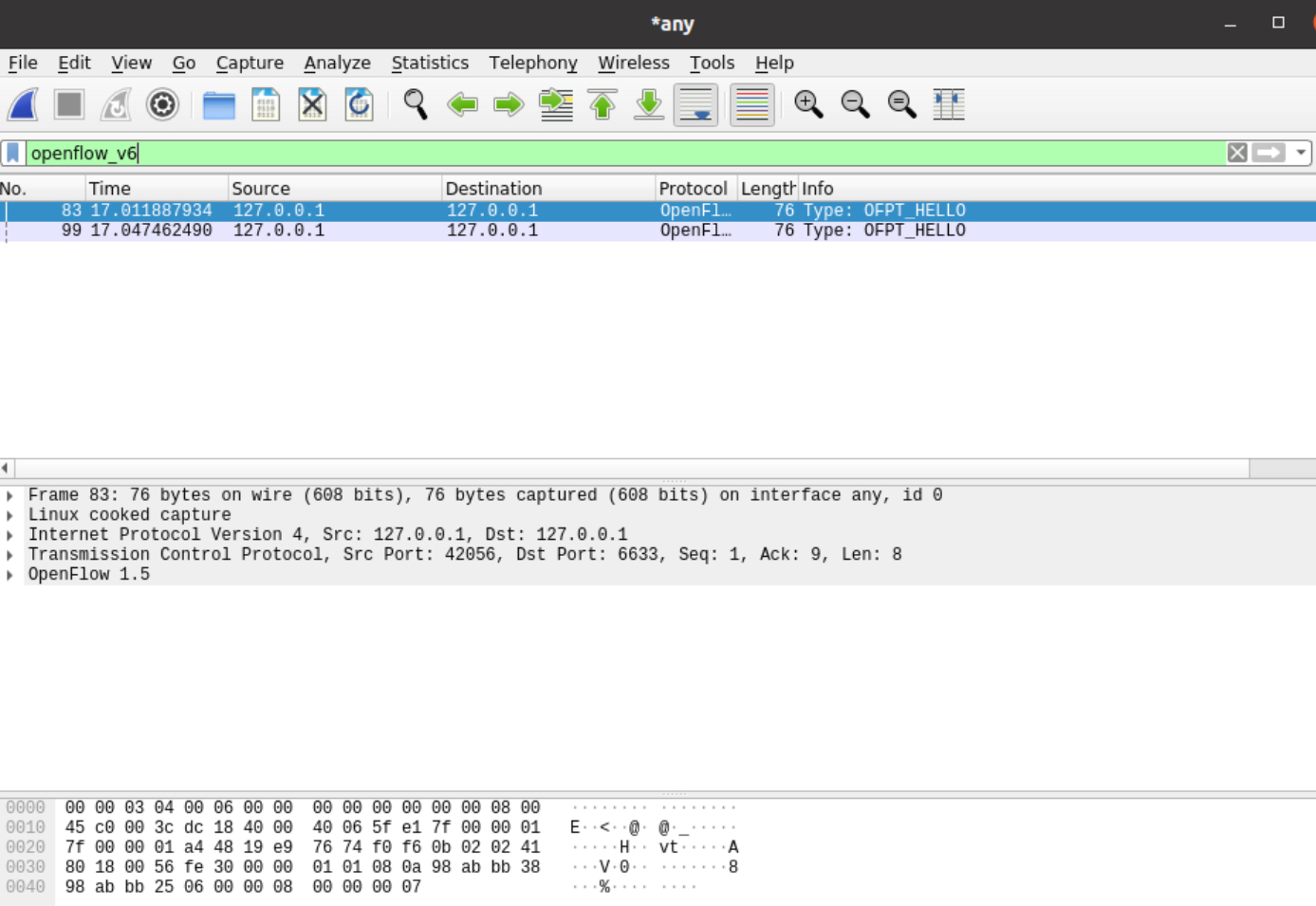
Task: Sort packets by the Protocol column
Action: pyautogui.click(x=696, y=188)
